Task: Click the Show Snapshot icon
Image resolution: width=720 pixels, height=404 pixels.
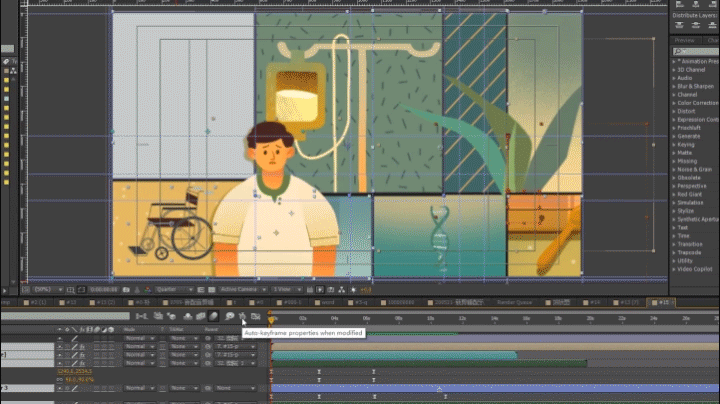Action: tap(137, 290)
